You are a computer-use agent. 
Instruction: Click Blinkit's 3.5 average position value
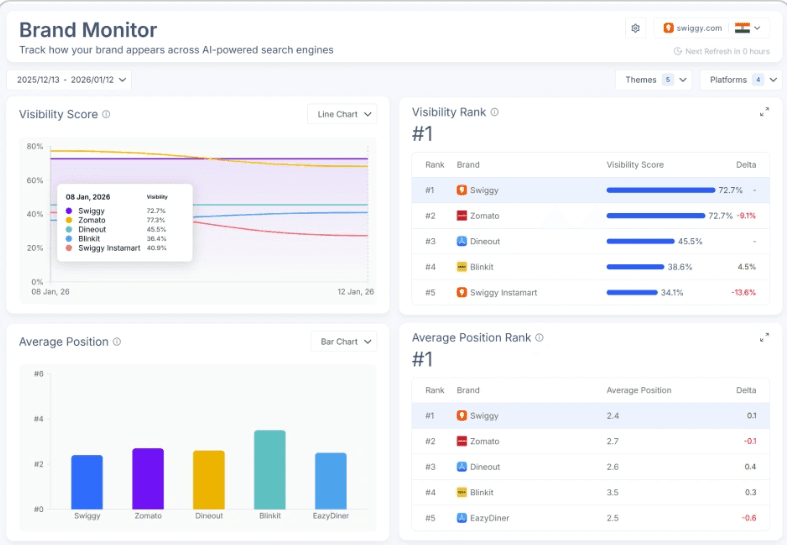613,492
